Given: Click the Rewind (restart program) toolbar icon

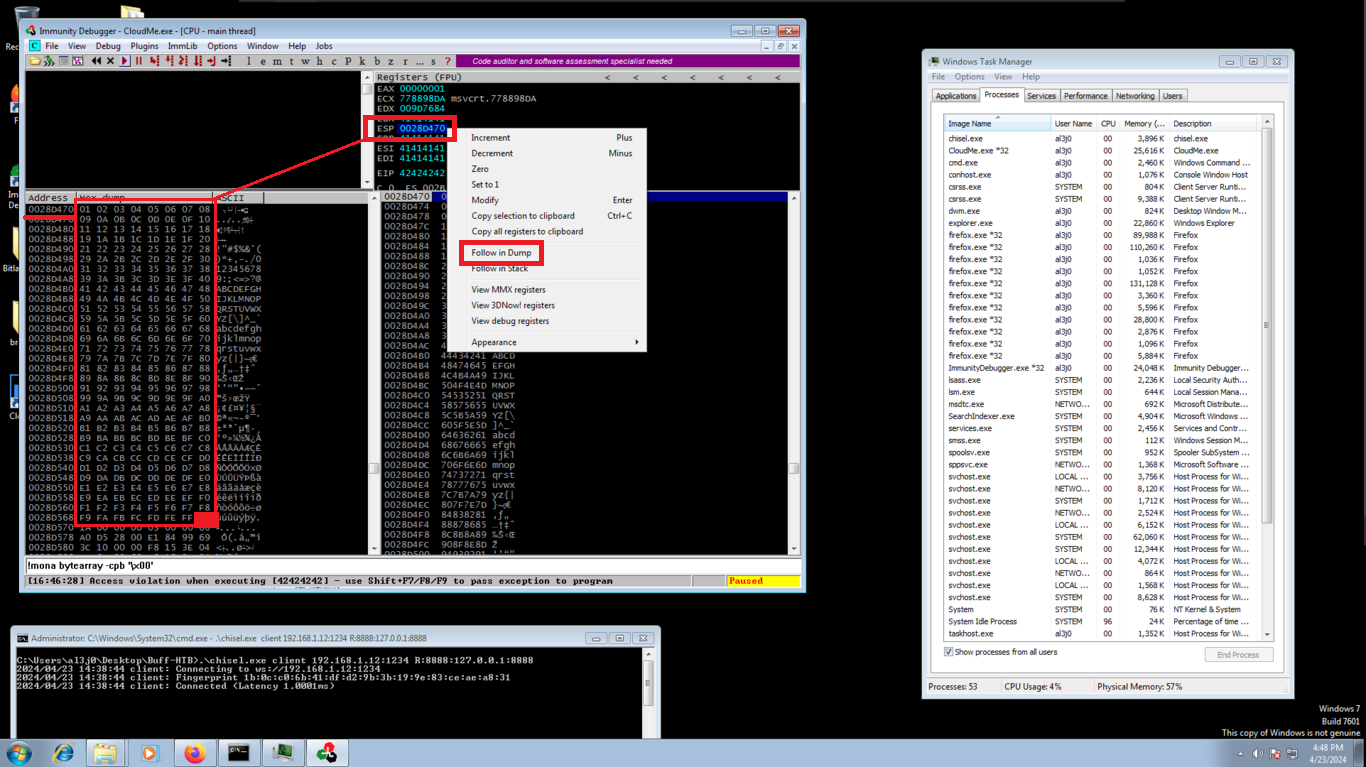Looking at the screenshot, I should point(96,61).
